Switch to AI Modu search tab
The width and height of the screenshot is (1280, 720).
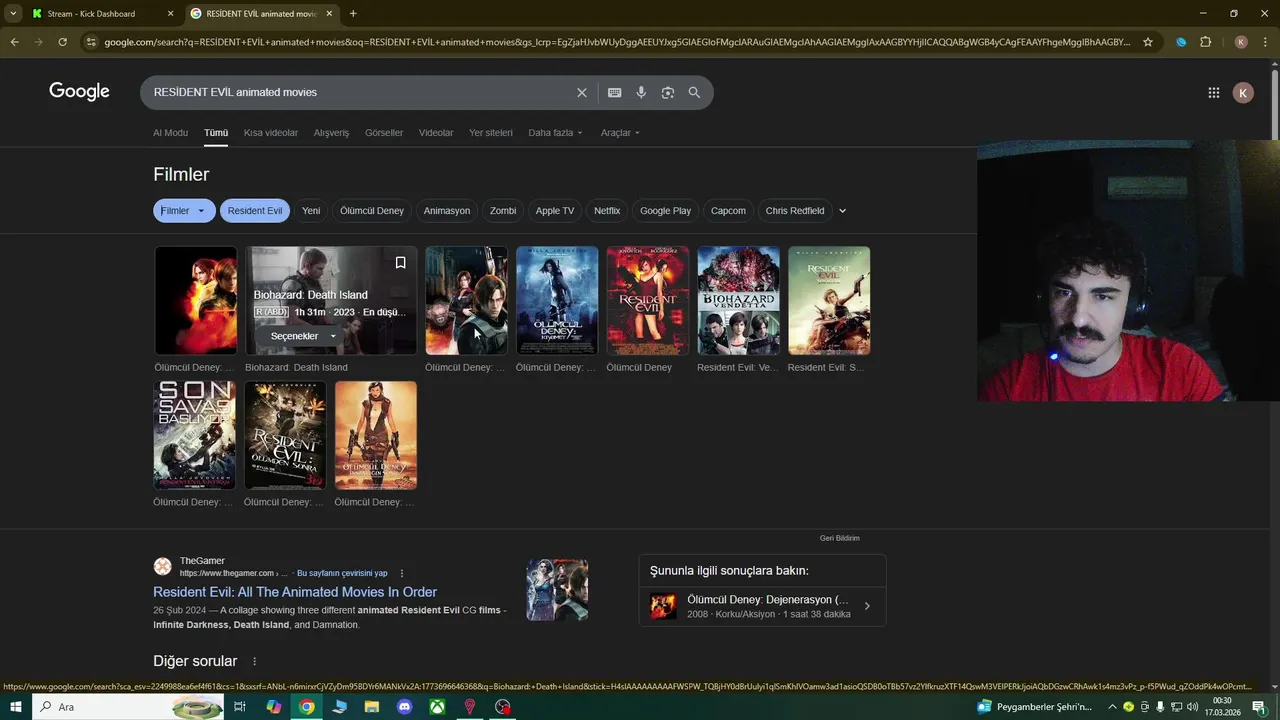170,133
